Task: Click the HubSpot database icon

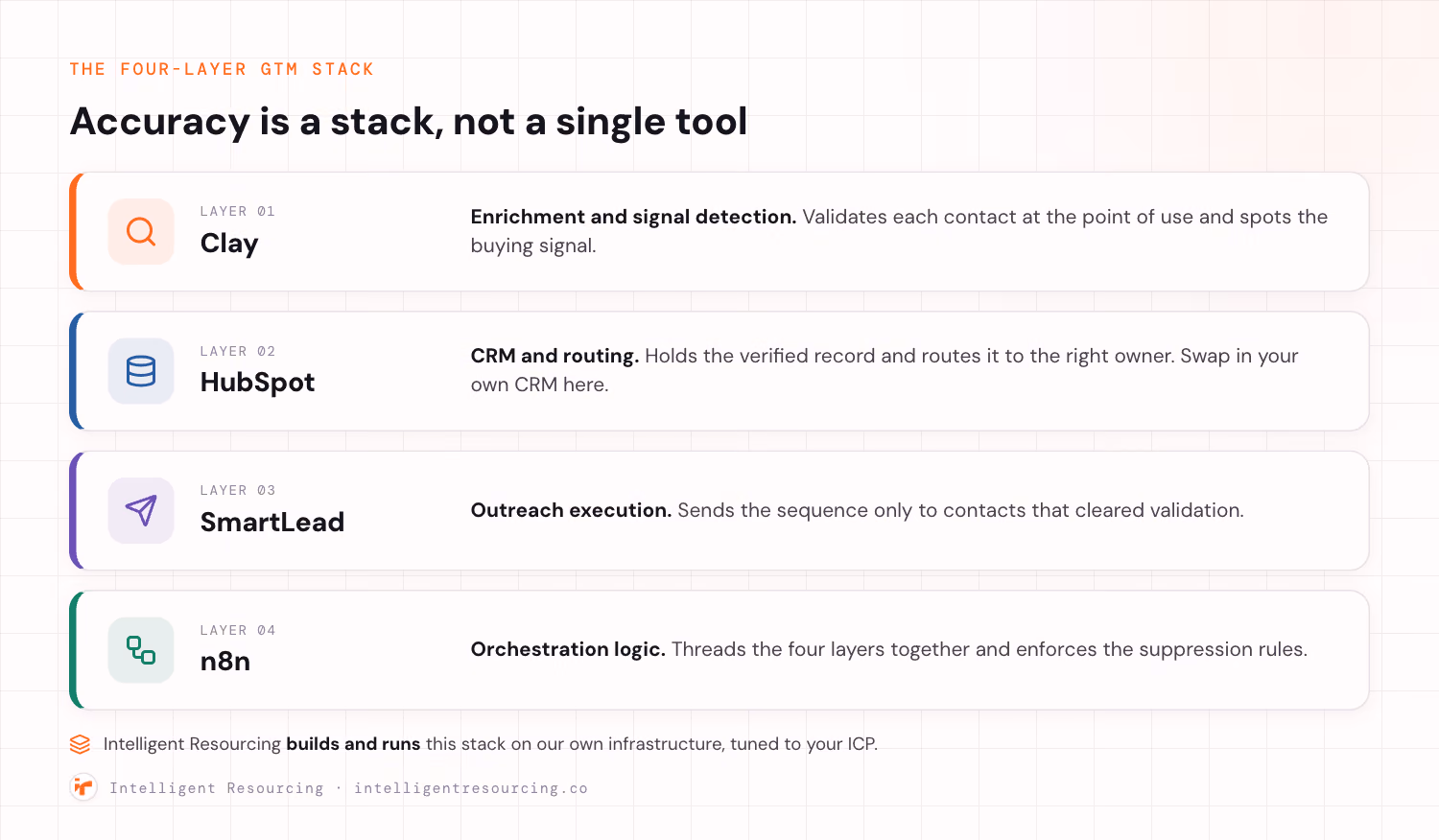Action: pos(141,371)
